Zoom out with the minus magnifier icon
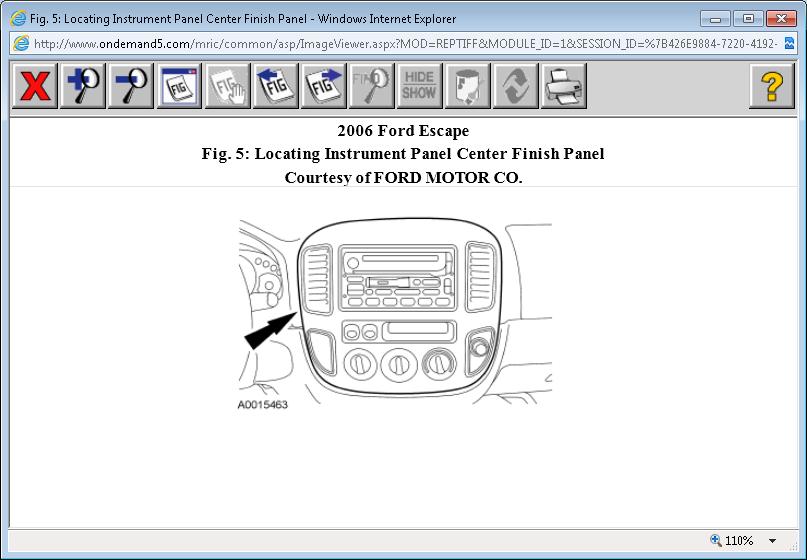 point(131,86)
